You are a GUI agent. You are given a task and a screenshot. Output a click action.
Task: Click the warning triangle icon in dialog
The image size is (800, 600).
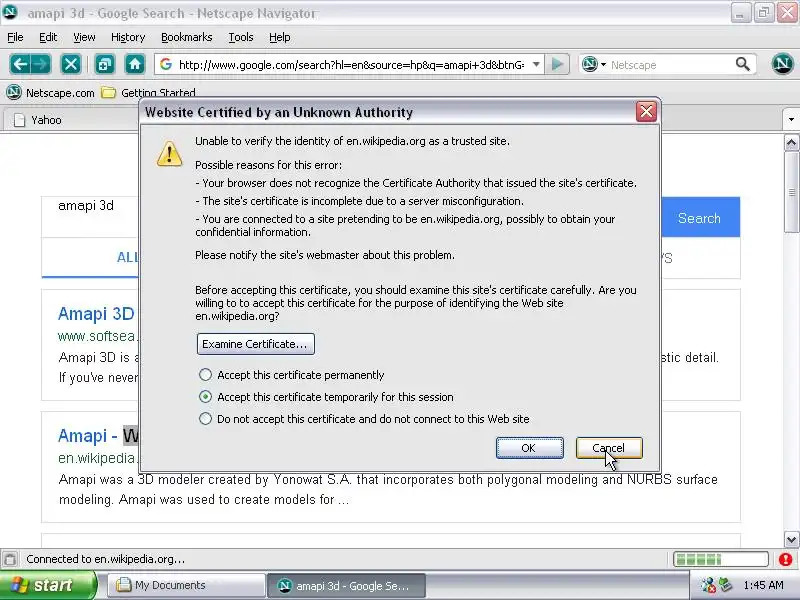169,154
